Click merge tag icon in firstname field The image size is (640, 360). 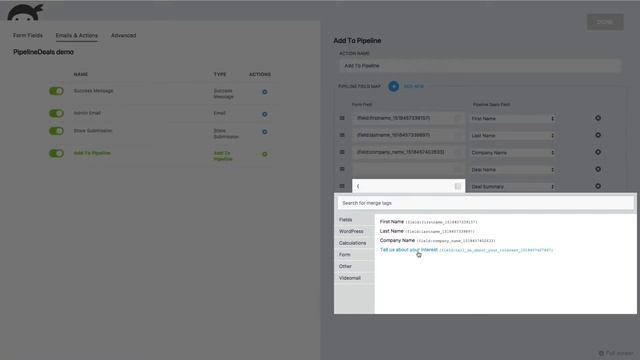(458, 118)
